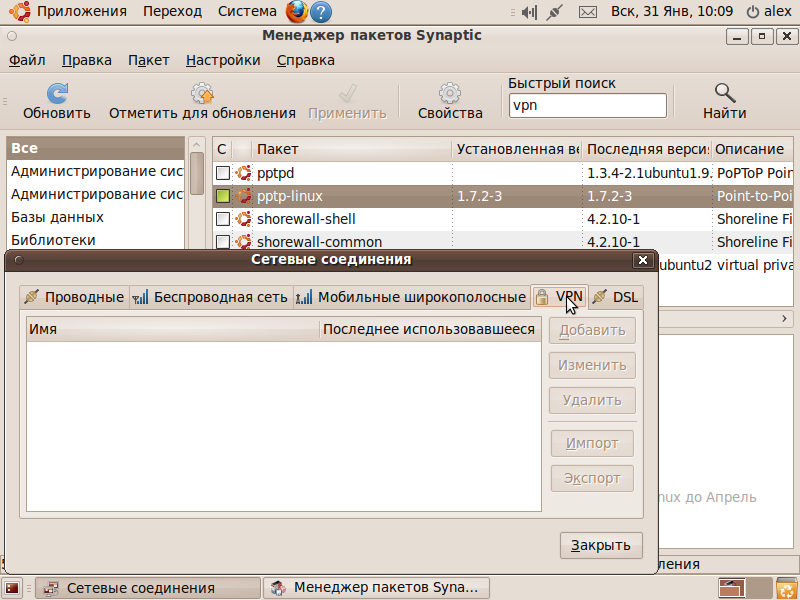This screenshot has height=600, width=800.
Task: Click the mail envelope icon in panel
Action: pyautogui.click(x=588, y=12)
